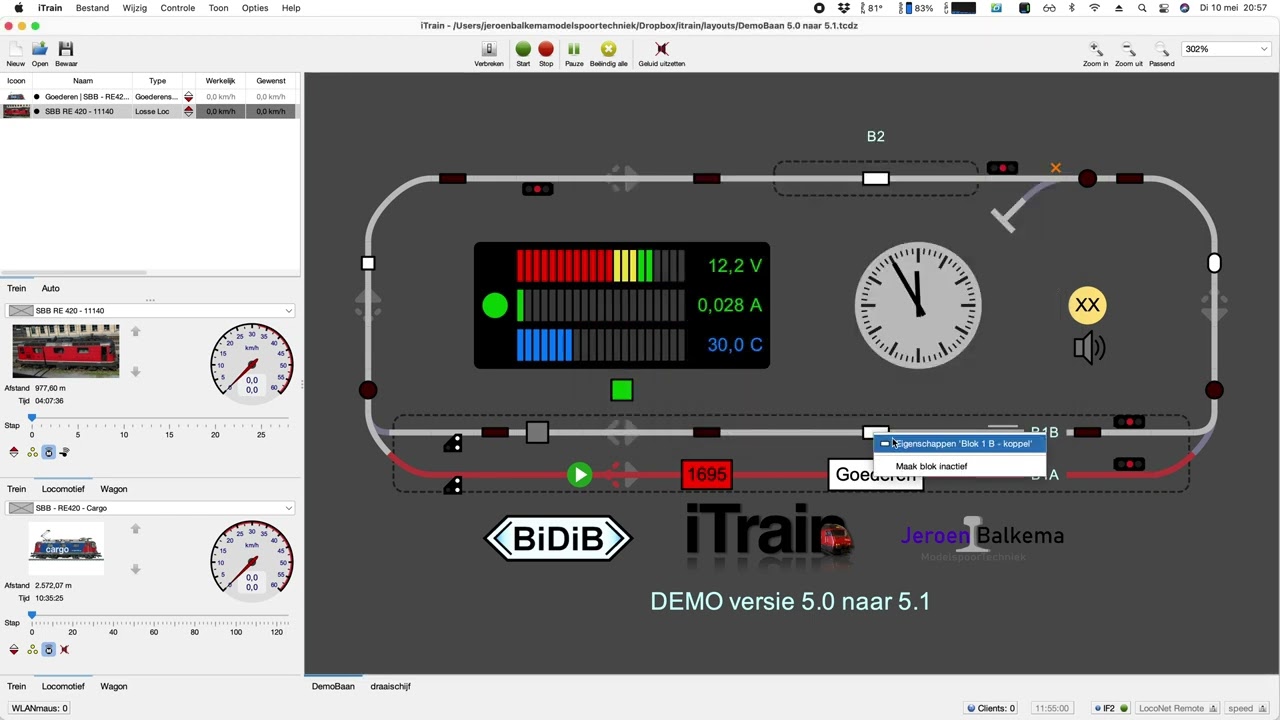Open the Controle menu
Image resolution: width=1280 pixels, height=720 pixels.
178,8
